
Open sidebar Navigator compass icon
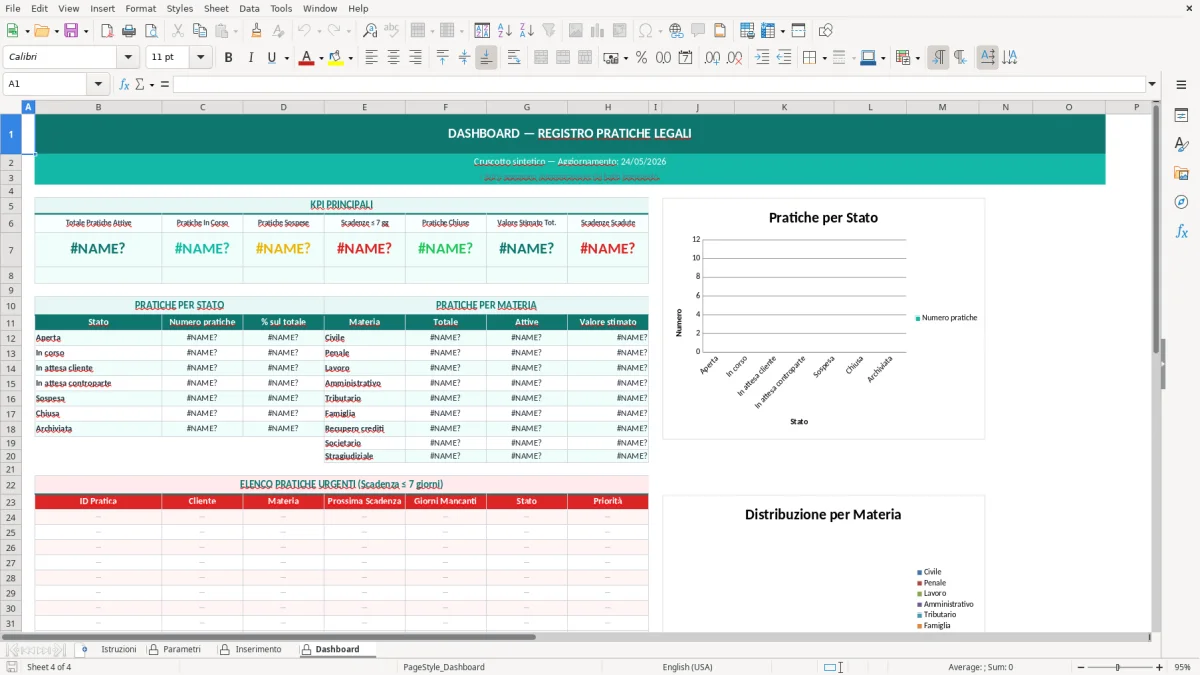(1181, 202)
